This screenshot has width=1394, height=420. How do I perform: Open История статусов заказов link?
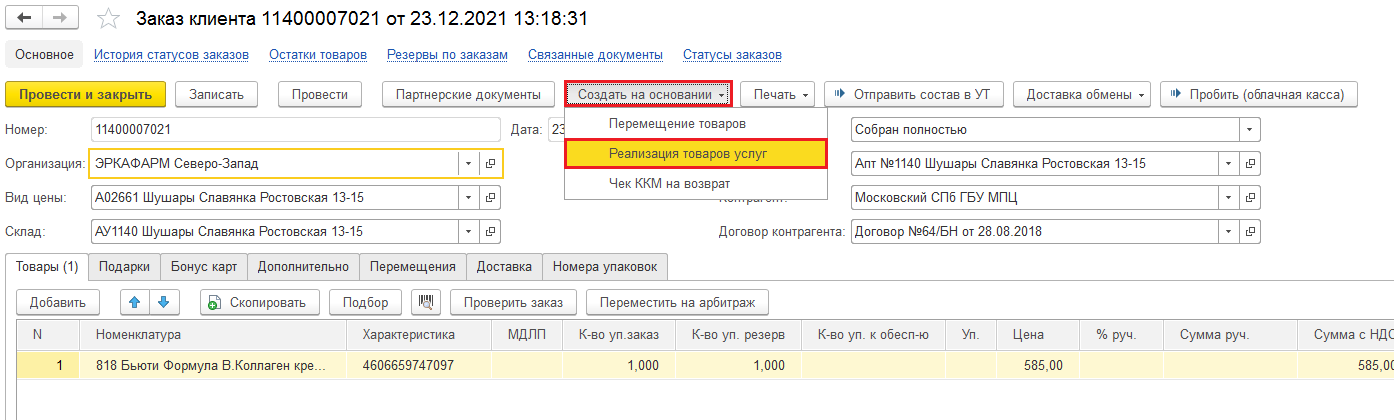(171, 55)
